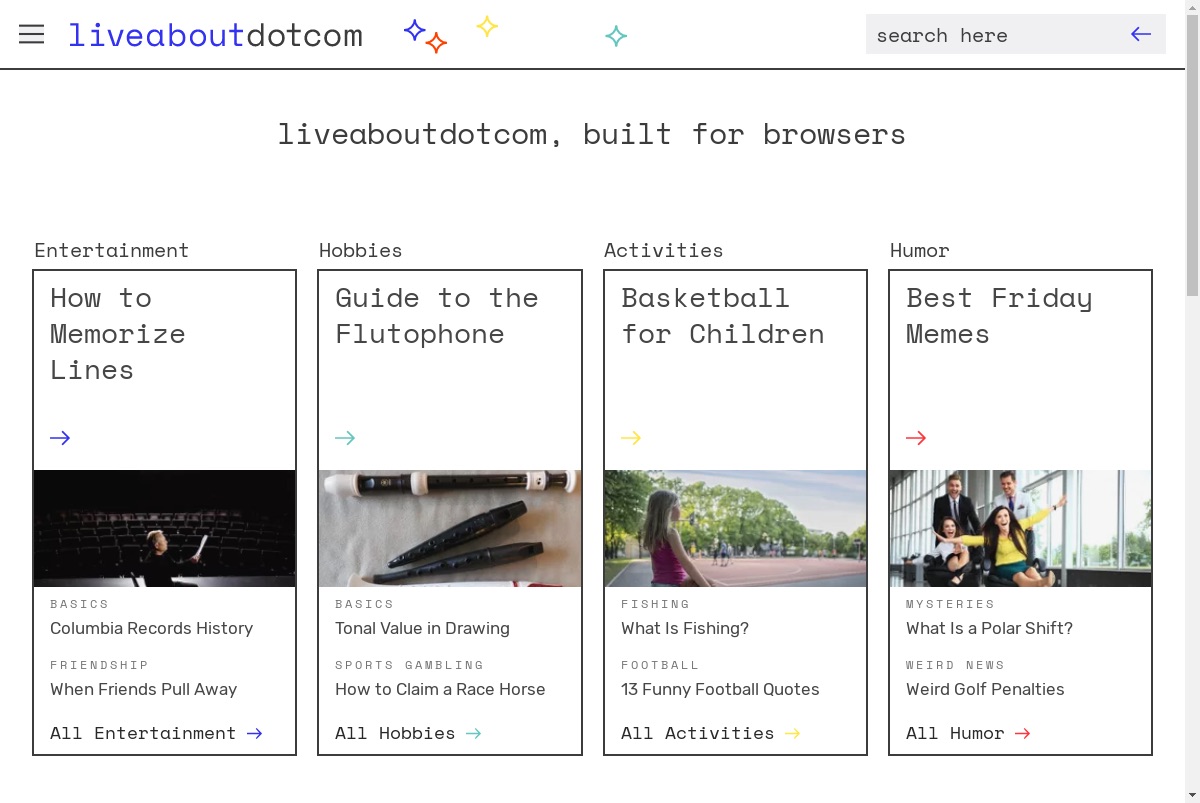
Task: Select the Humor category heading
Action: (x=919, y=251)
